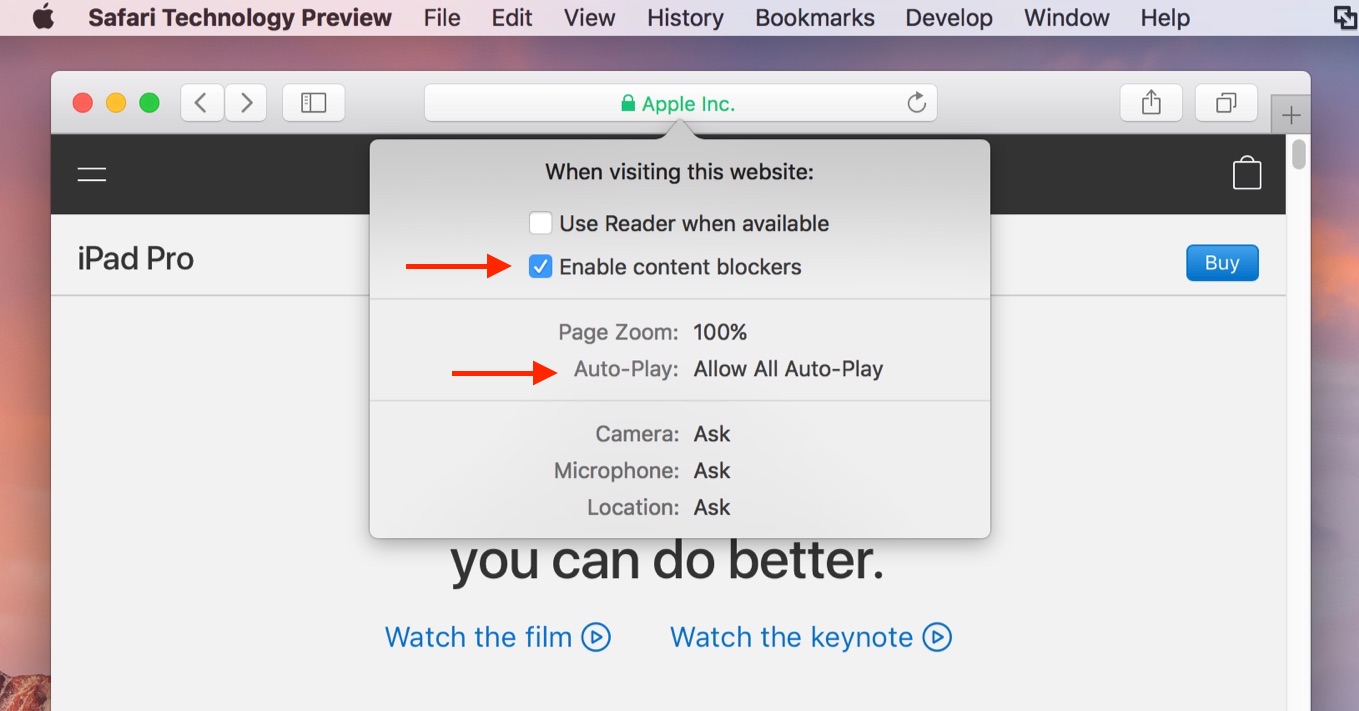Open the Apple site hamburger menu
Viewport: 1359px width, 711px height.
click(90, 173)
